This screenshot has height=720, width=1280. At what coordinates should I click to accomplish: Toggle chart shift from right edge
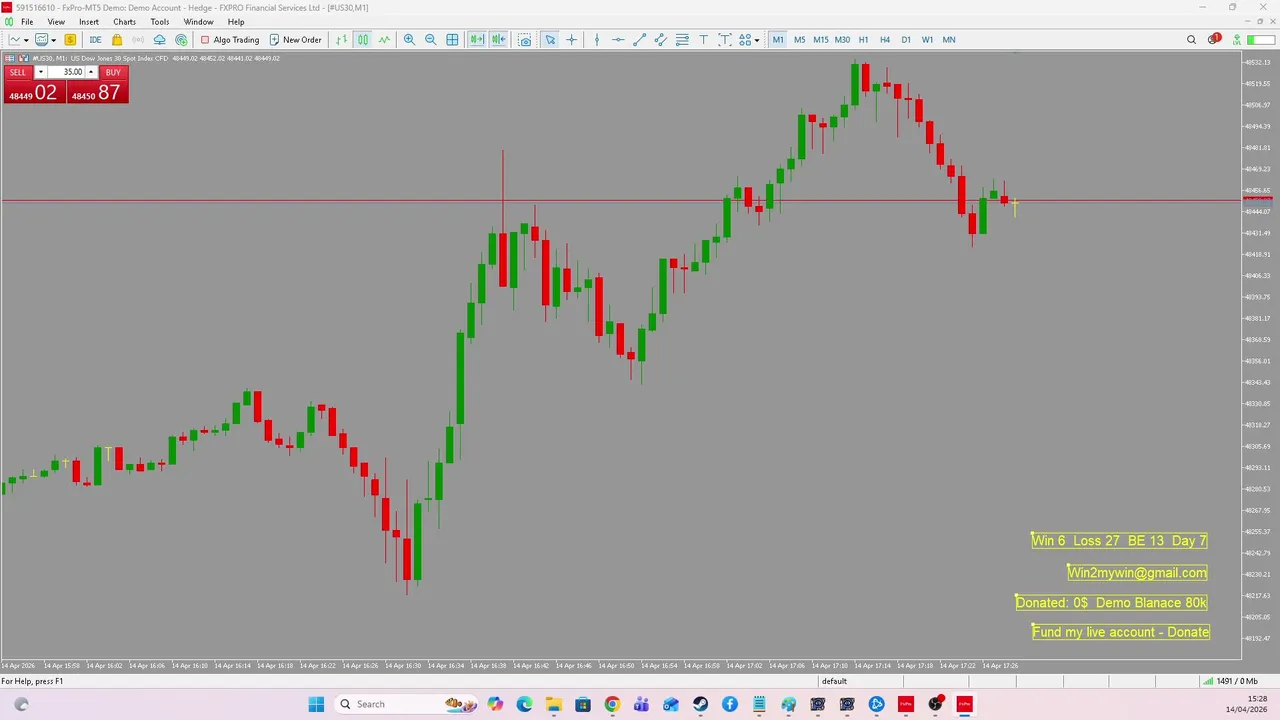coord(498,40)
